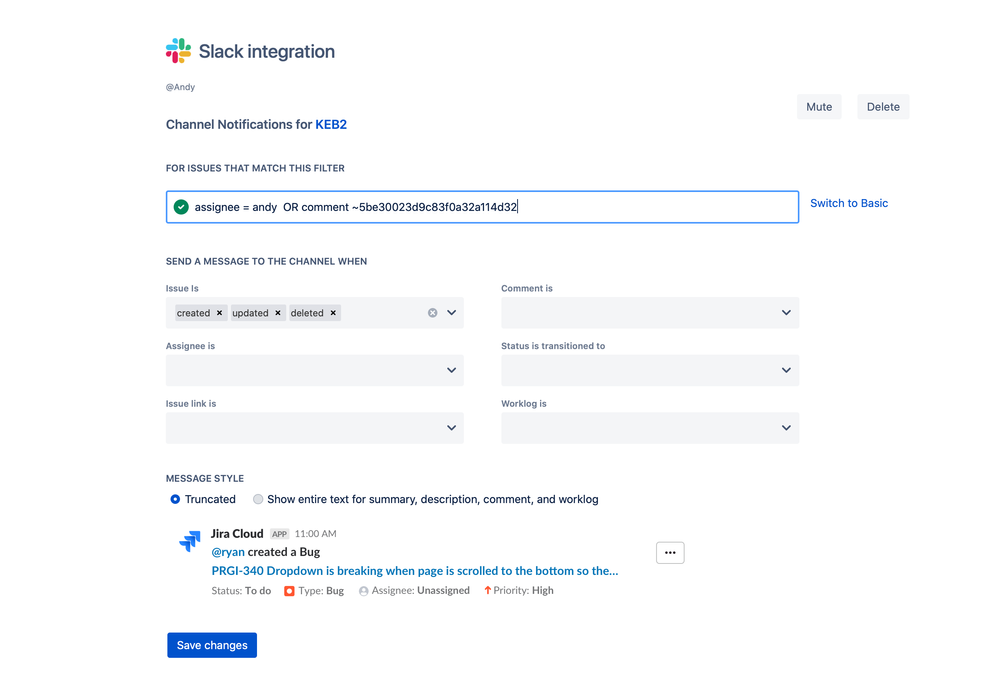Viewport: 998px width, 699px height.
Task: Expand the Issue Is dropdown chevron
Action: pos(451,313)
